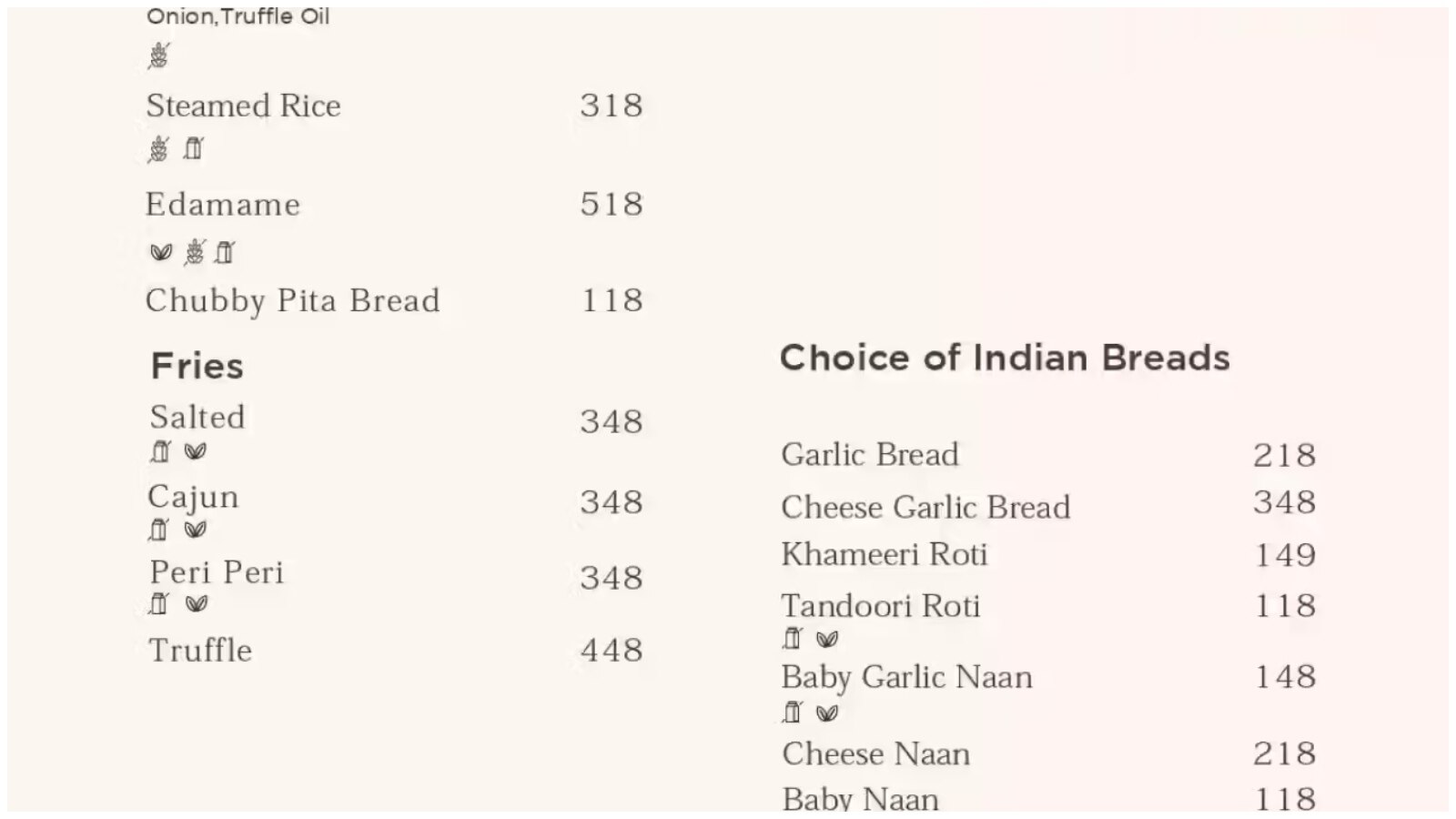Click the 518 price next to Edamame
Screen dimensions: 1456x819
pos(612,205)
